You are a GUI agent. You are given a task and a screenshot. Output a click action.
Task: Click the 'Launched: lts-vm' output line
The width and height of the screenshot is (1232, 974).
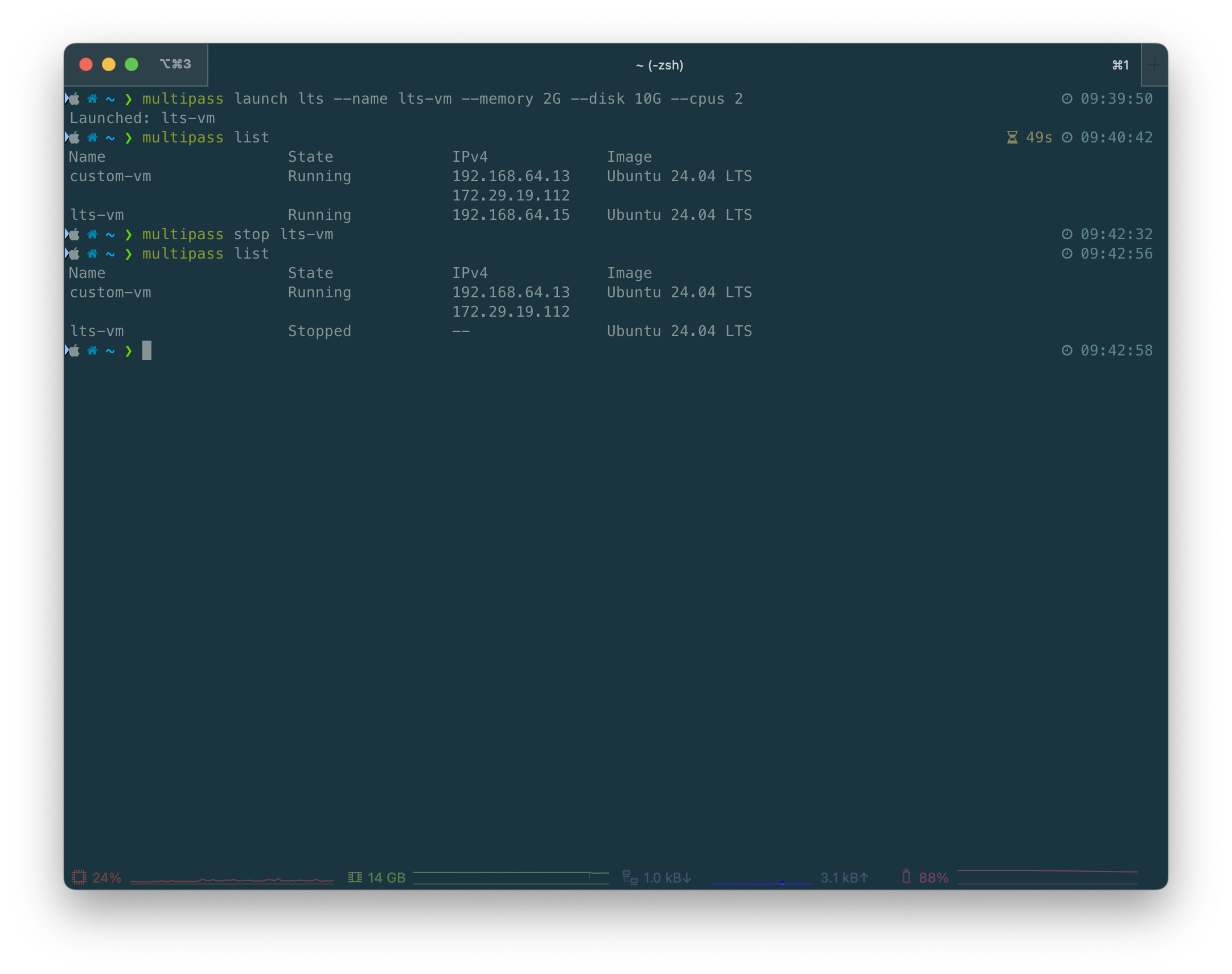142,118
